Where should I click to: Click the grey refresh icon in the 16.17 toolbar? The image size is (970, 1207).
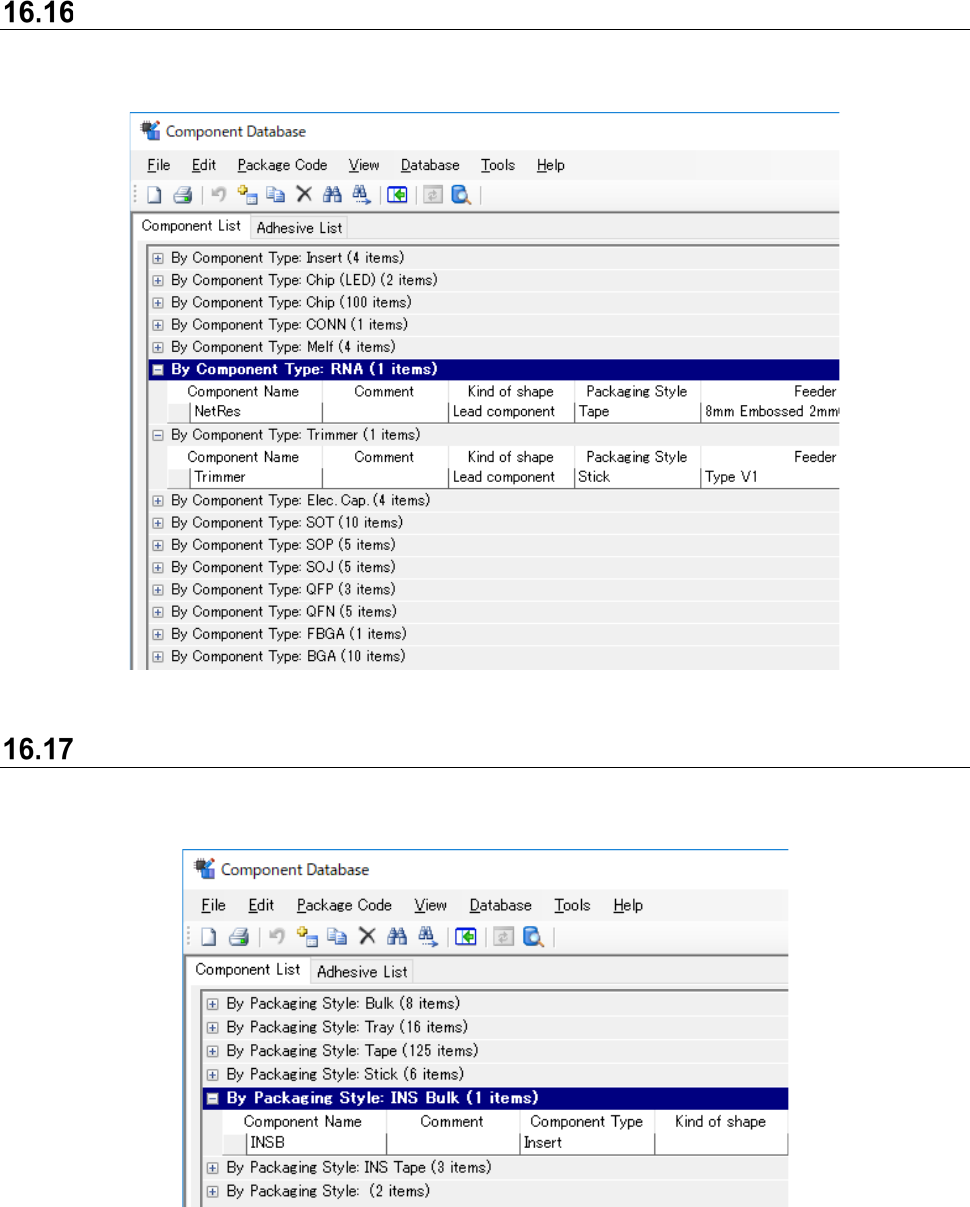pos(503,936)
